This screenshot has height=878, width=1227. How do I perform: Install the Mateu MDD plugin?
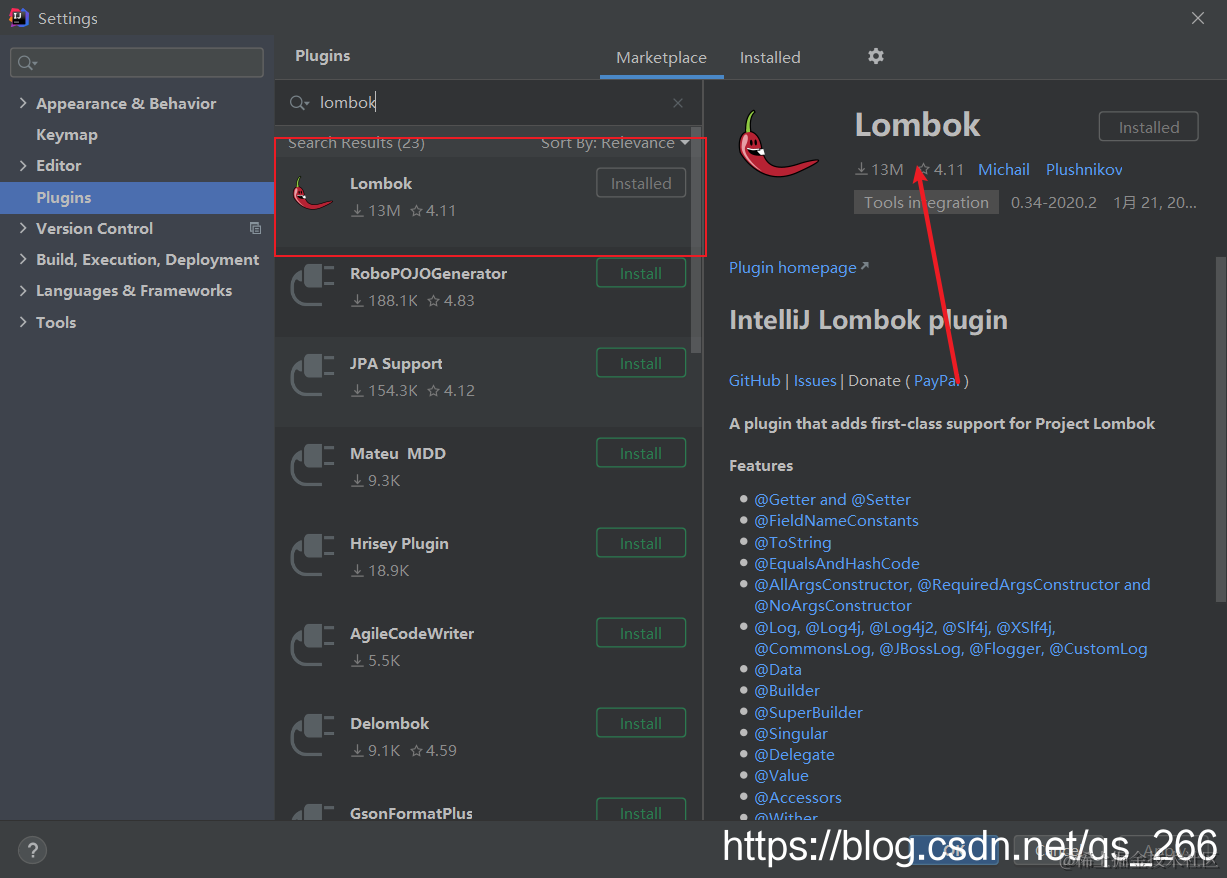point(641,453)
